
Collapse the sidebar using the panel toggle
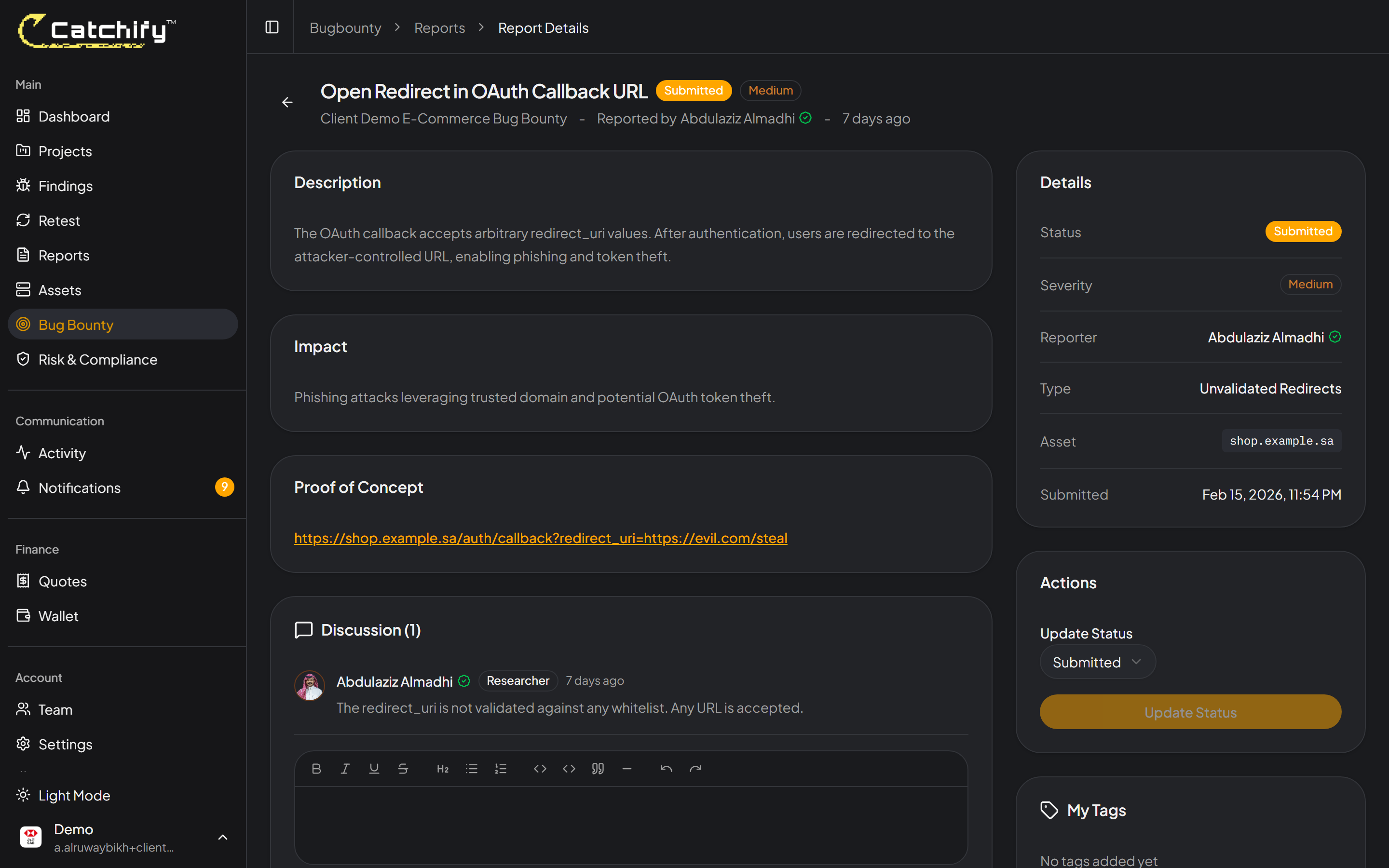(271, 27)
